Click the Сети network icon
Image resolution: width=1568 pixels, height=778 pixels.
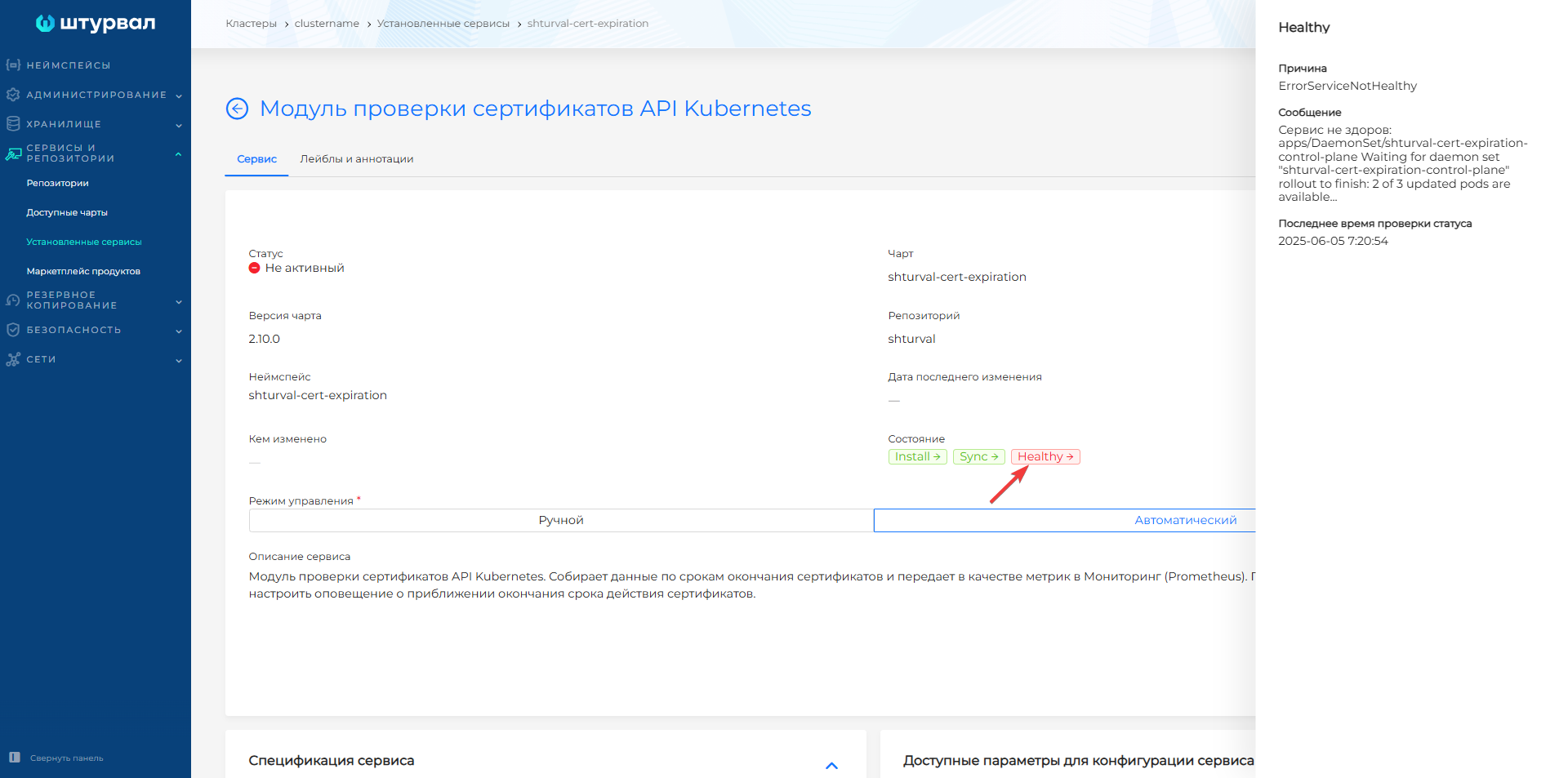(12, 359)
